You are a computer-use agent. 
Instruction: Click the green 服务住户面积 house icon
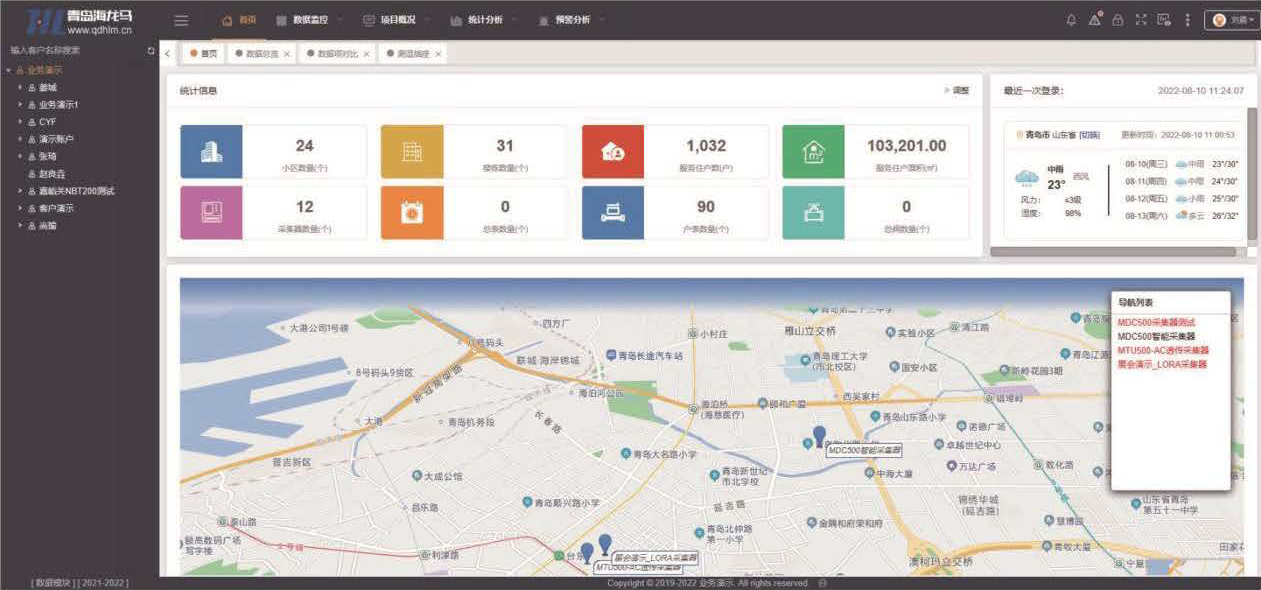click(x=812, y=152)
